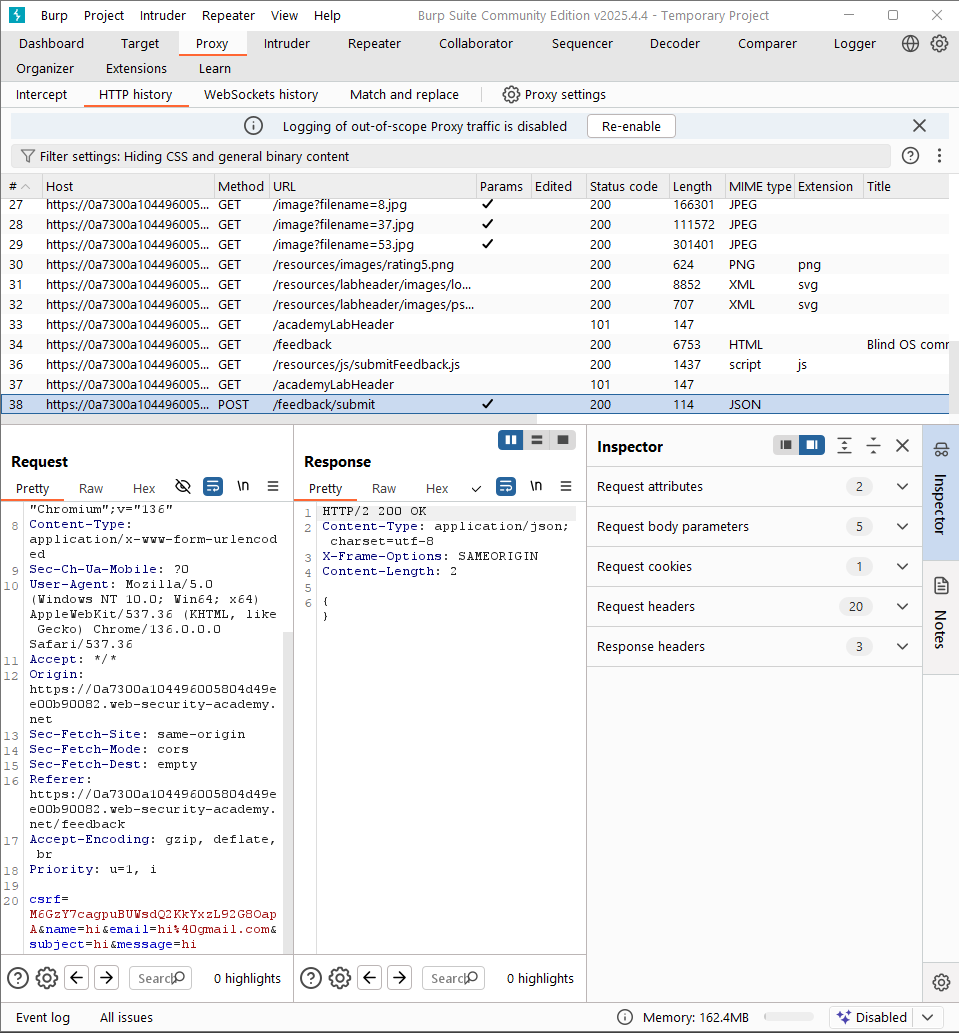Open Event log

(x=43, y=1017)
